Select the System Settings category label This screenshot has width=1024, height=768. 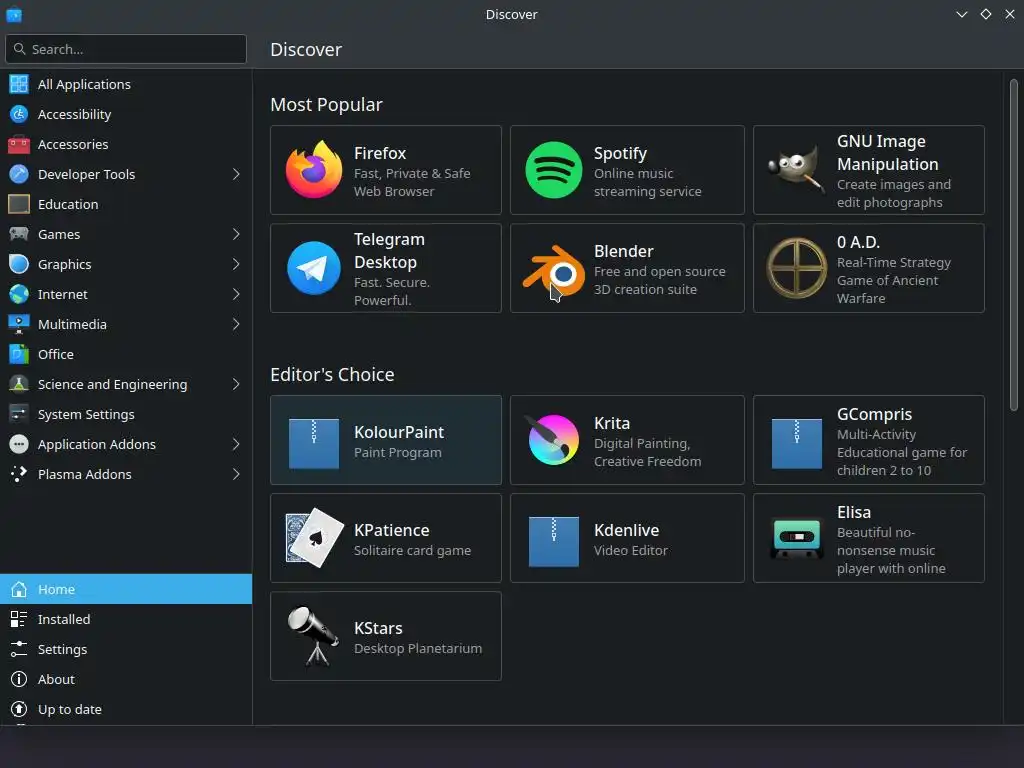tap(86, 414)
